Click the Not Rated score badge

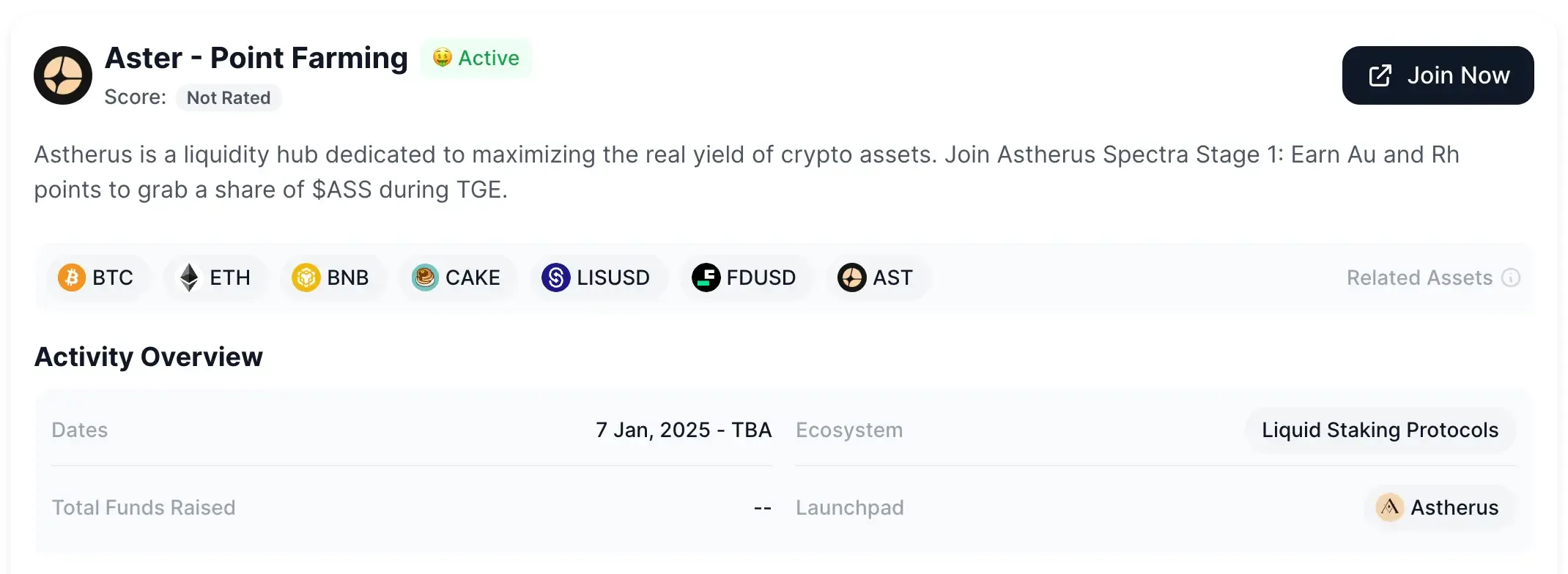229,97
